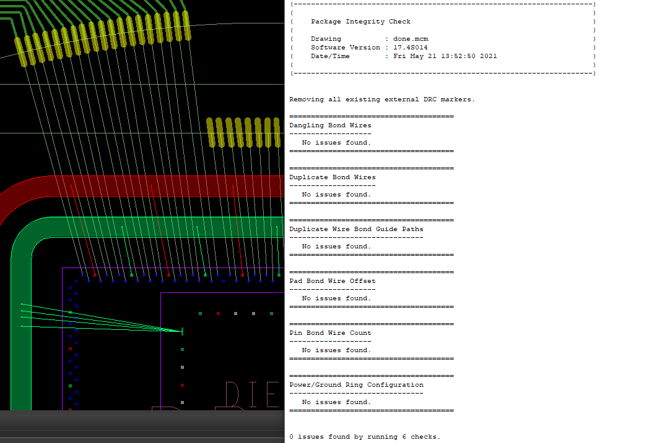Screen dimensions: 662x443
Task: Click the Package Integrity Check report title
Action: 361,22
